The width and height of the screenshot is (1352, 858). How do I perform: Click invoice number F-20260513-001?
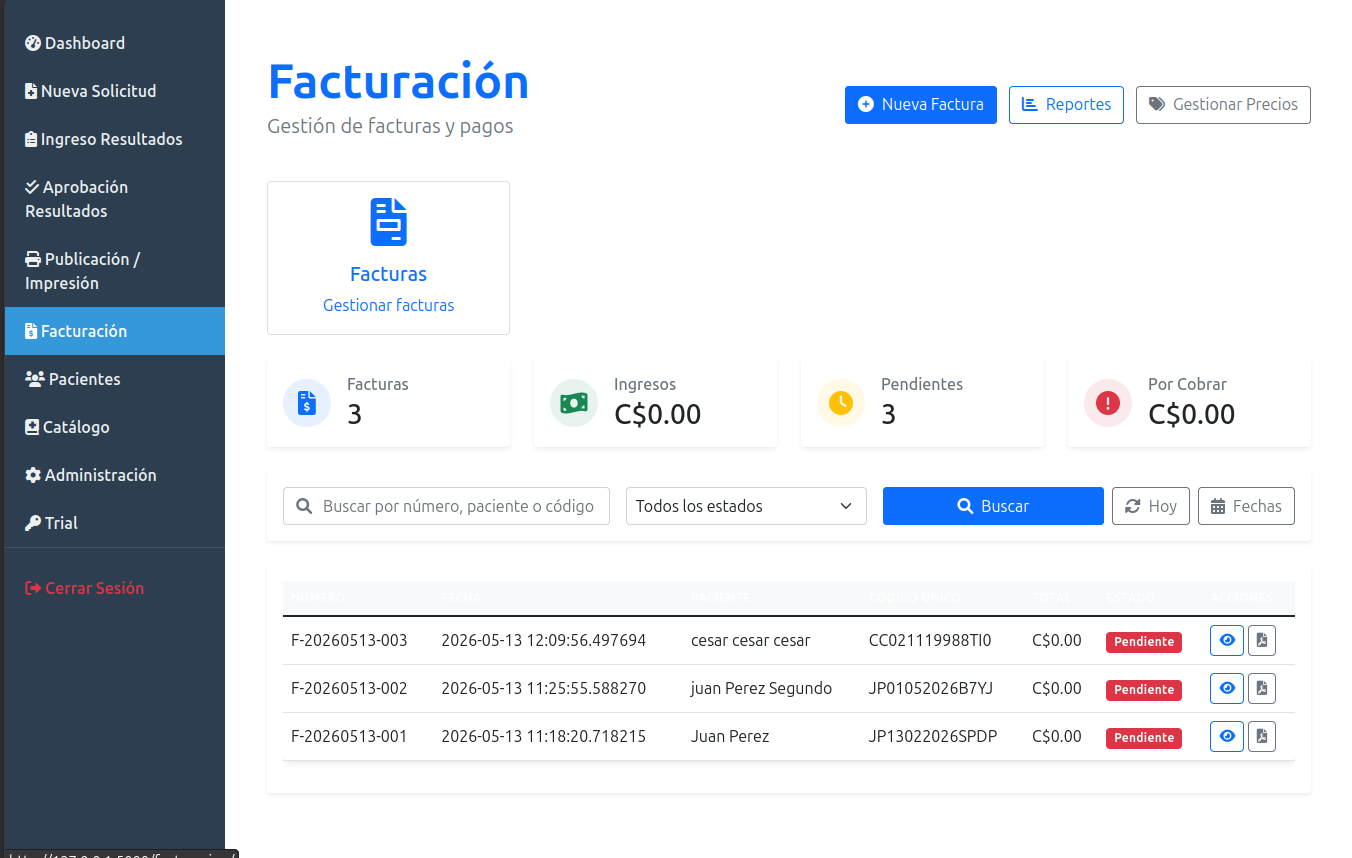point(349,736)
